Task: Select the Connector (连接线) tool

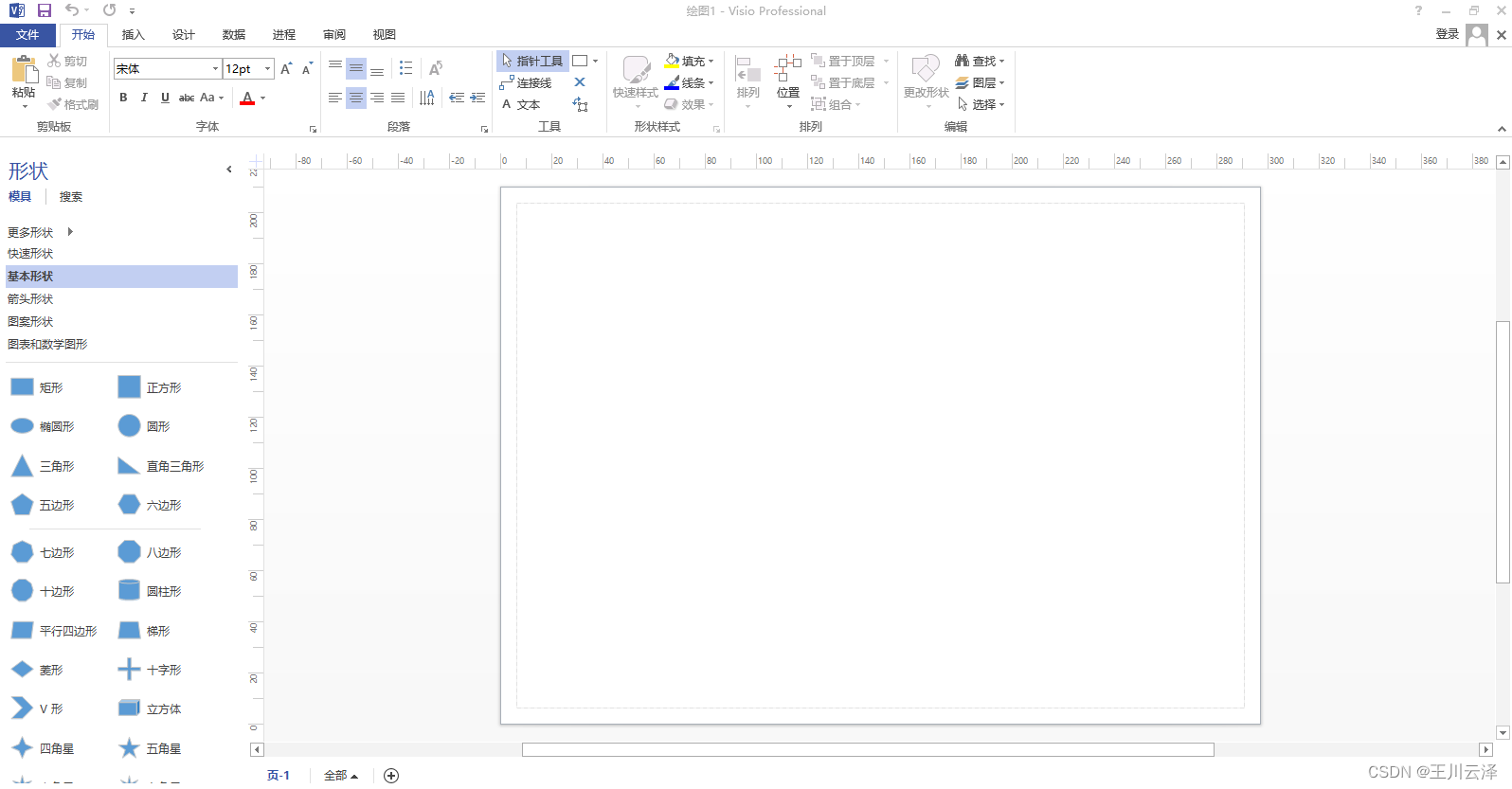Action: (x=526, y=82)
